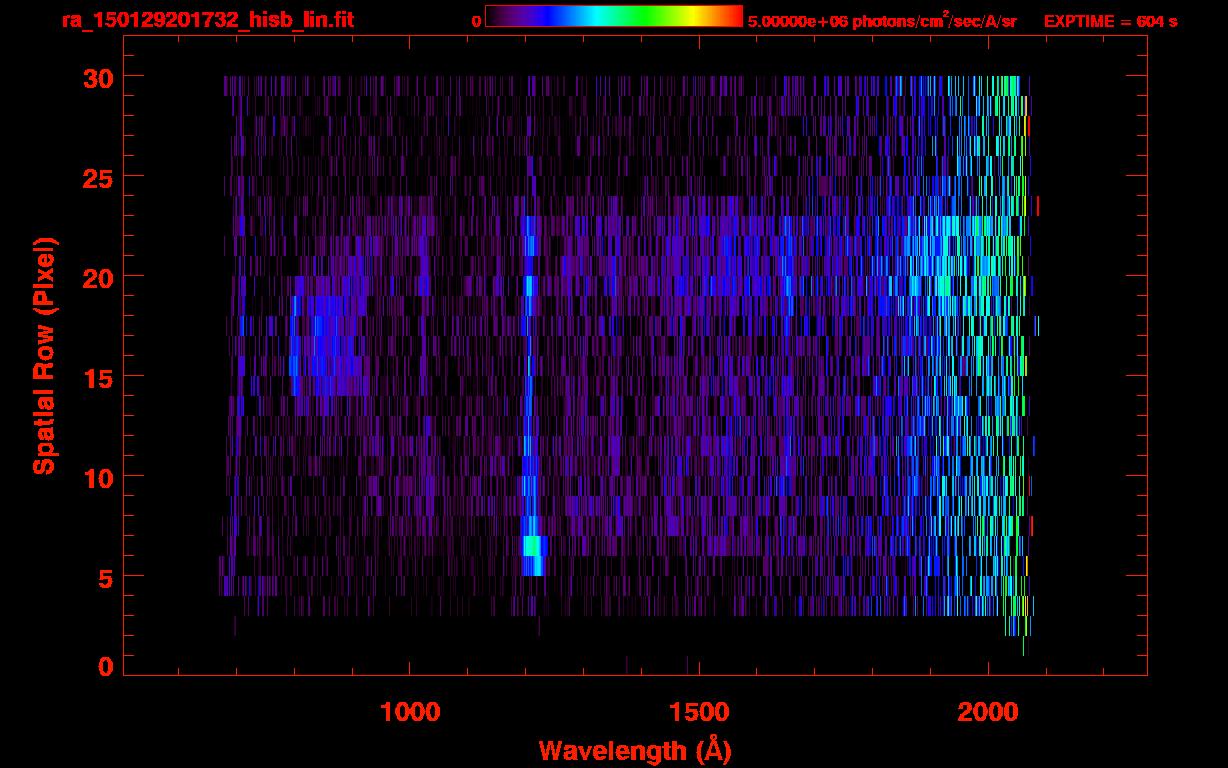Click the 2000 wavelength tick label
The width and height of the screenshot is (1228, 768).
pos(987,712)
